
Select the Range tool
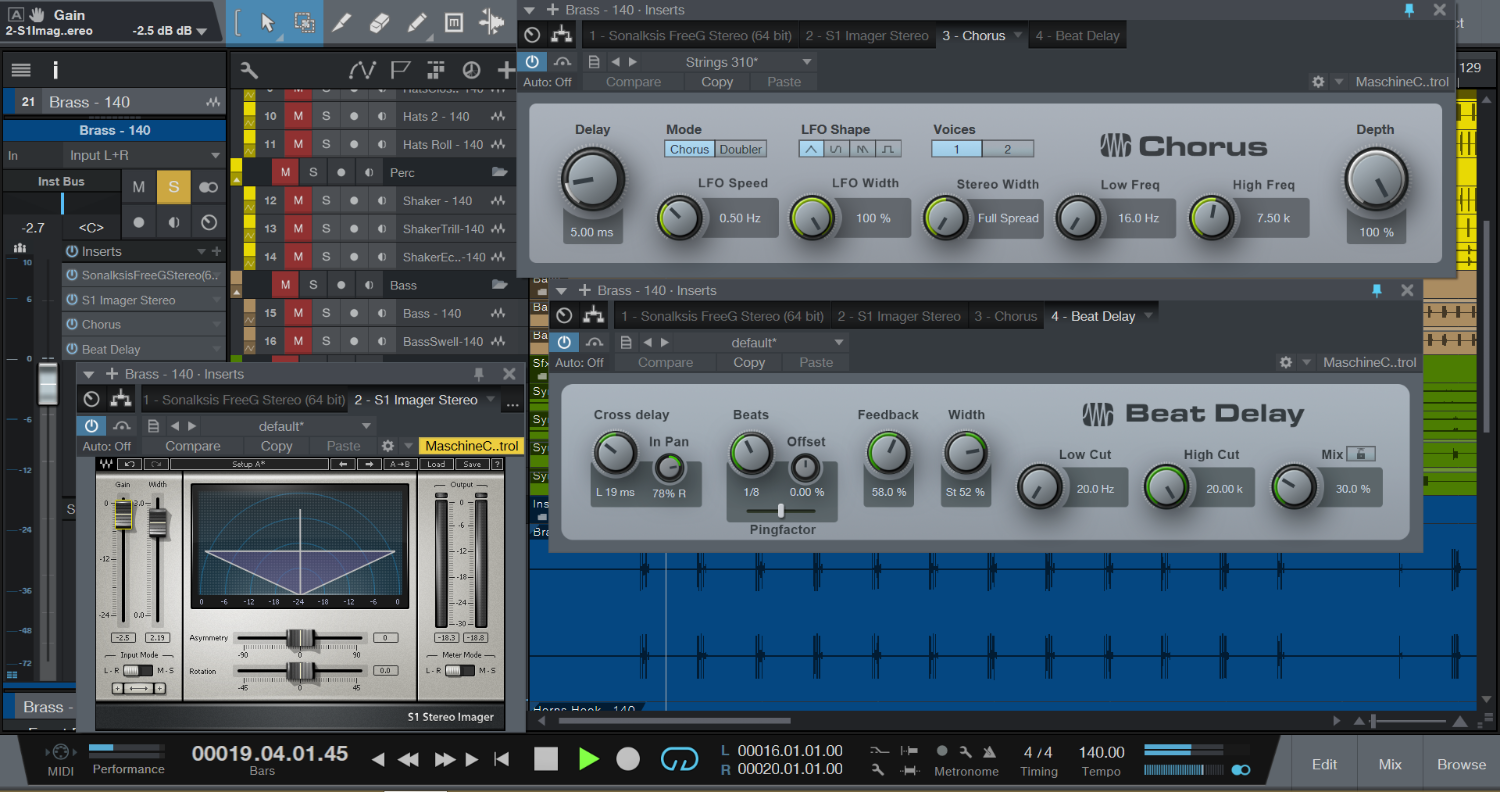click(x=304, y=23)
